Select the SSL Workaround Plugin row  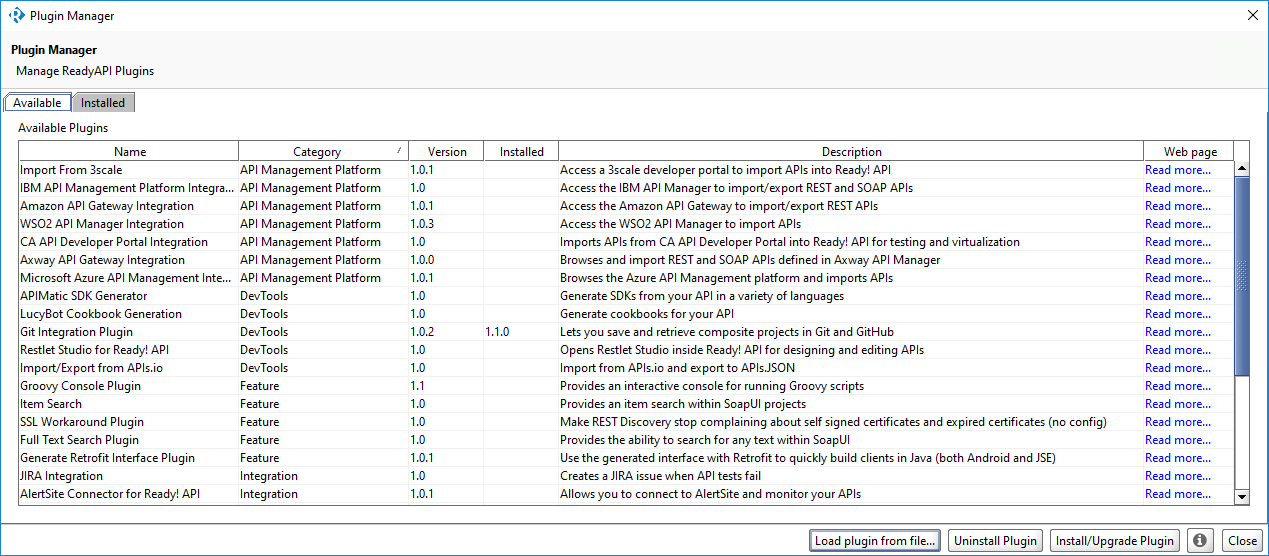point(626,422)
